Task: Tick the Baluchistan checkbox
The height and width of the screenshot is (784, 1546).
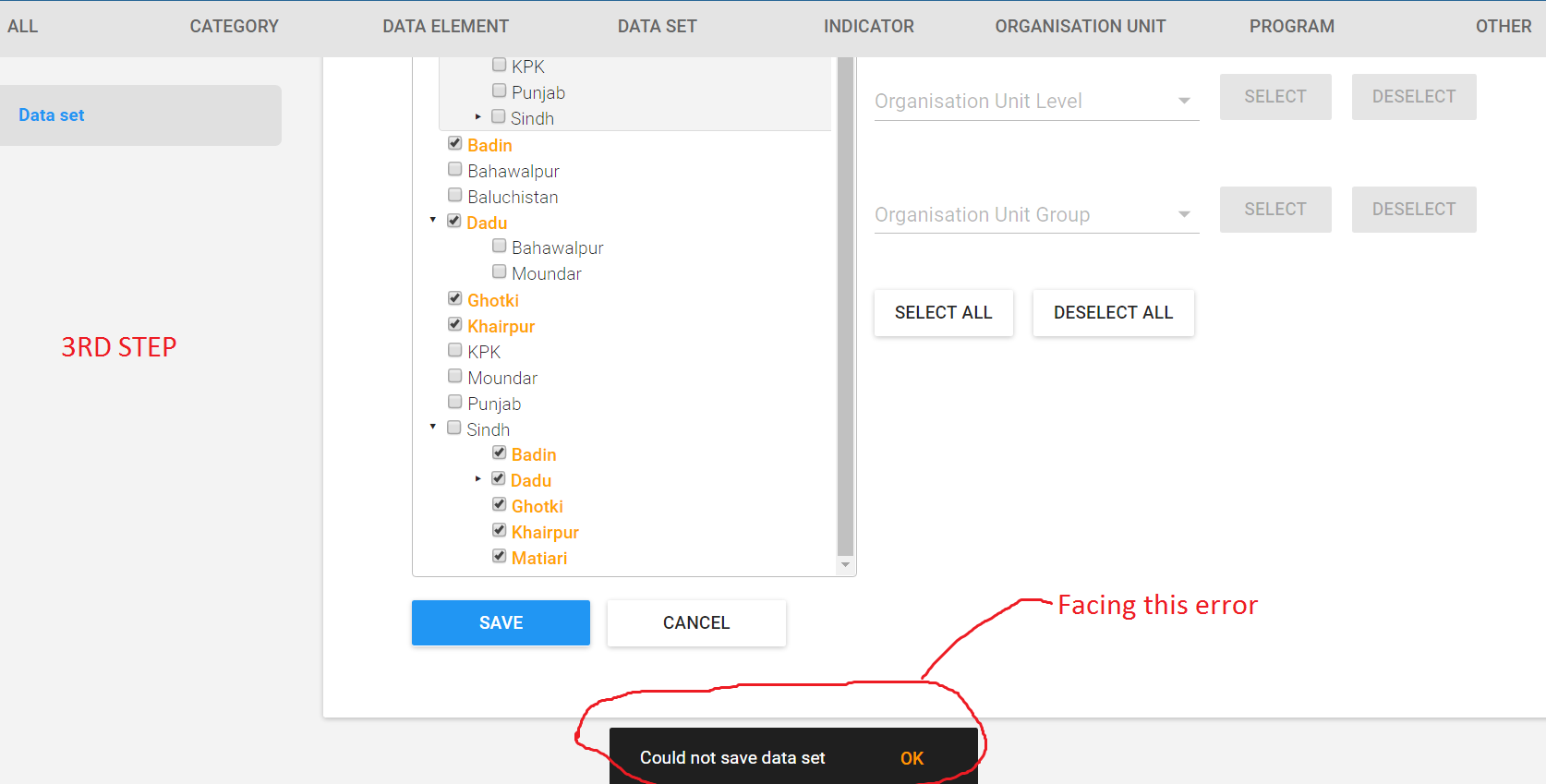Action: click(455, 196)
